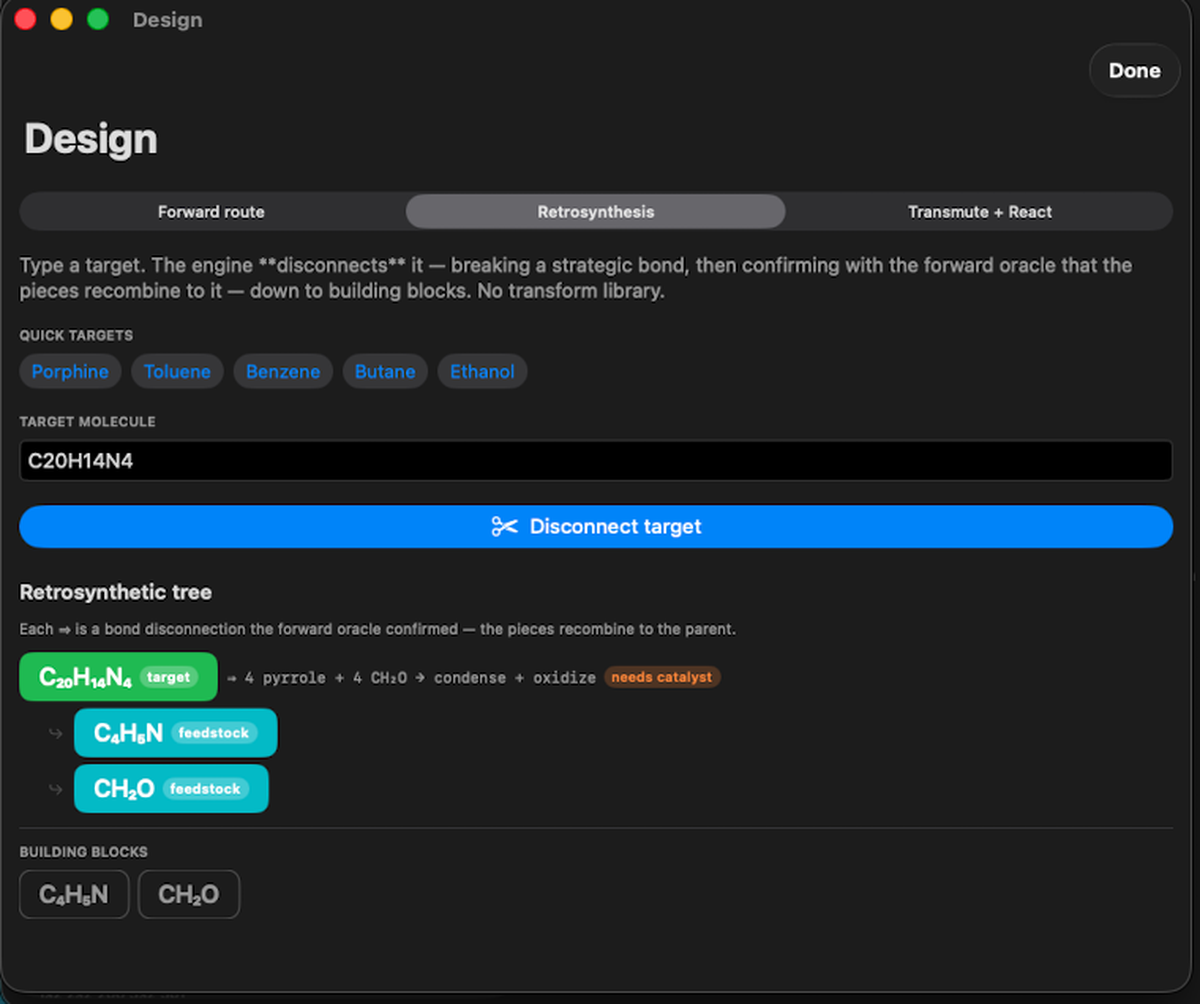Image resolution: width=1200 pixels, height=1004 pixels.
Task: Switch to the Forward route tab
Action: point(211,212)
